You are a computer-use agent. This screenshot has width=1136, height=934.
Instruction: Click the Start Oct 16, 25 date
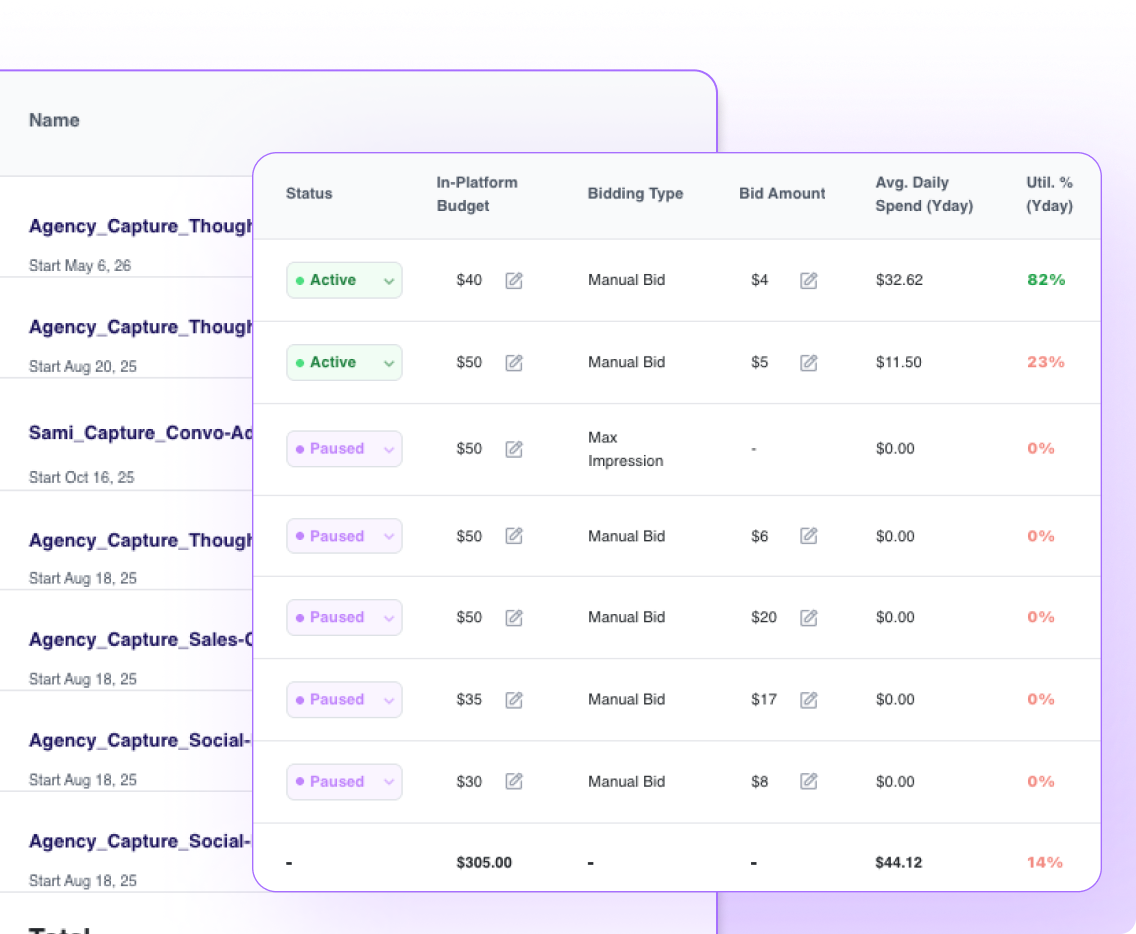(x=81, y=478)
